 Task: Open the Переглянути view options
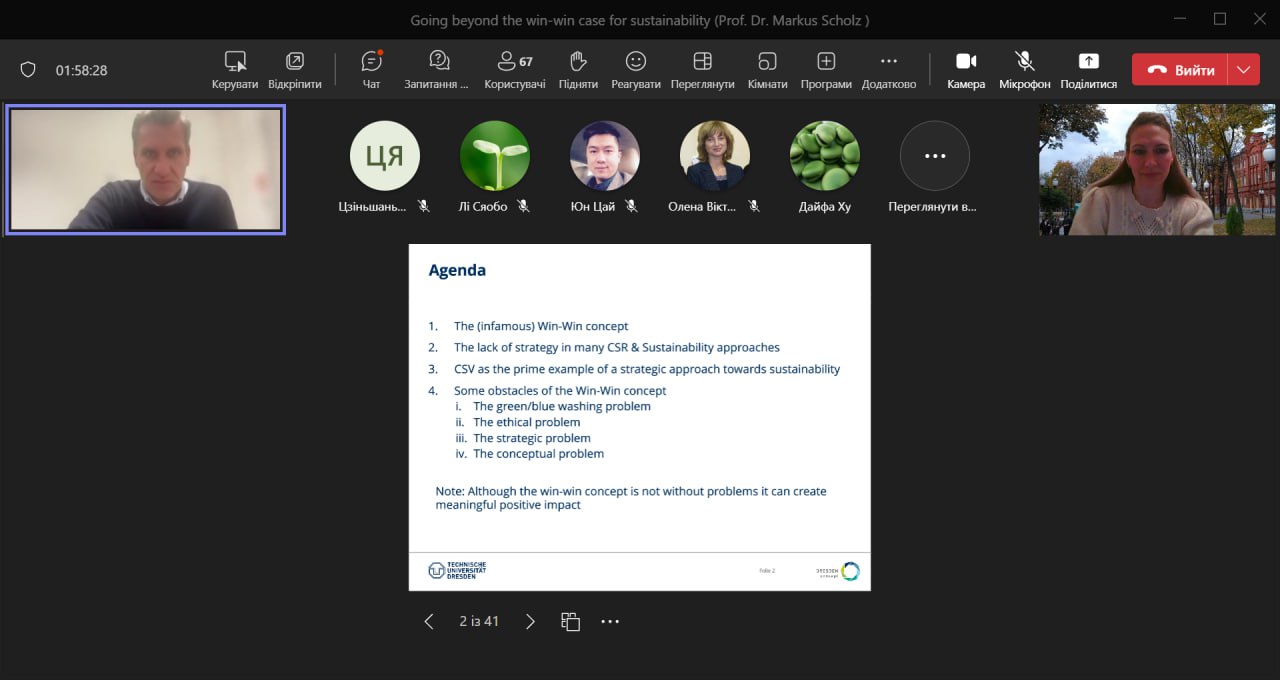(703, 70)
